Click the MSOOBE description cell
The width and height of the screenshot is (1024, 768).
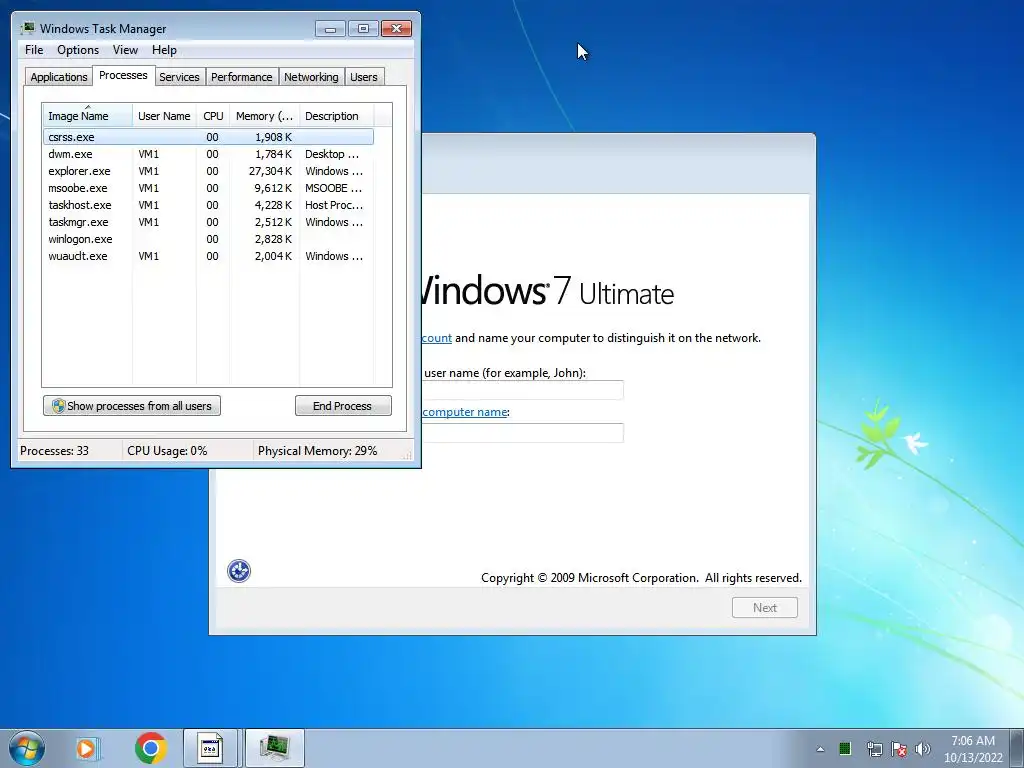(334, 188)
